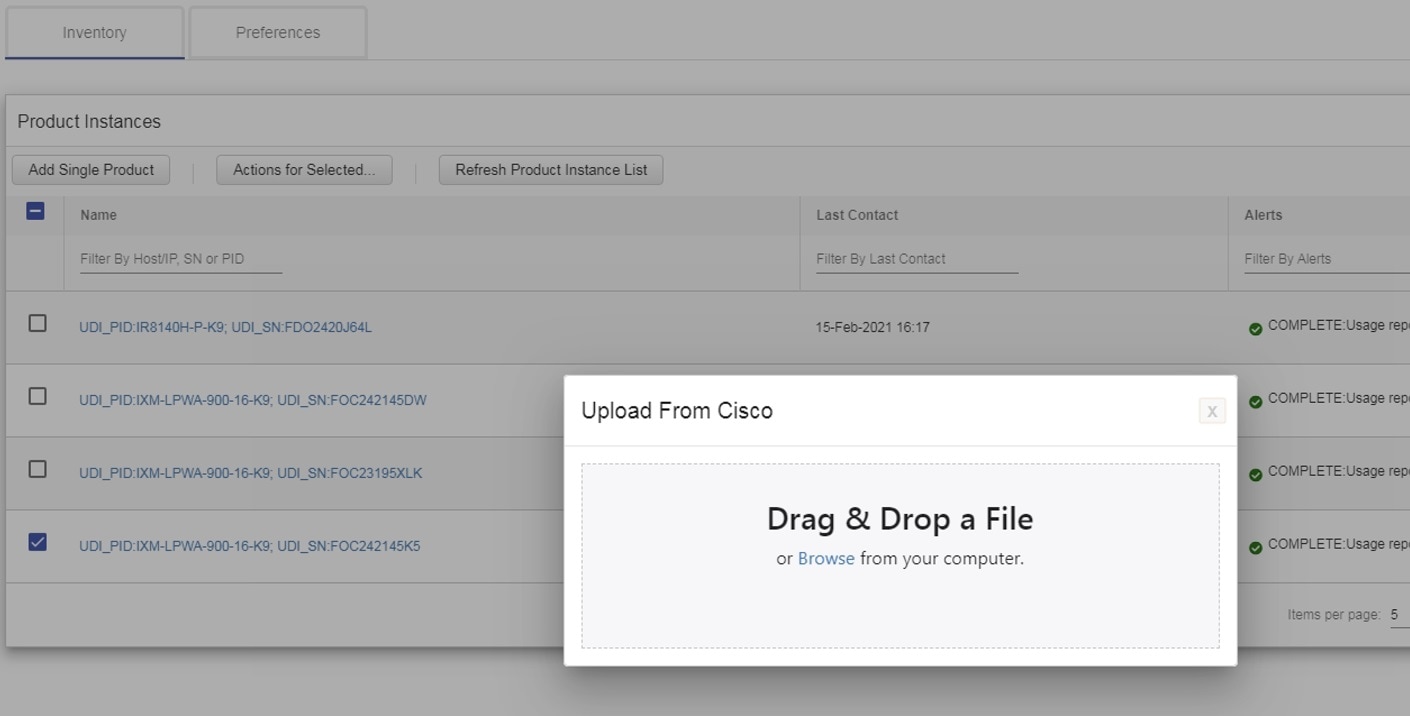Check the IR8140H-P-K9 row checkbox
1410x716 pixels.
pos(37,323)
